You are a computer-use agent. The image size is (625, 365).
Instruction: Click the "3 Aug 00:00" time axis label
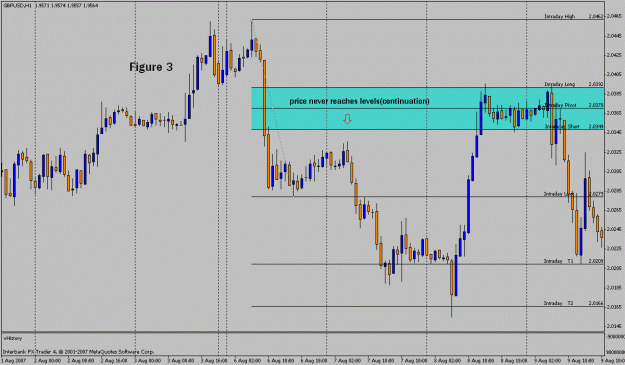point(147,361)
